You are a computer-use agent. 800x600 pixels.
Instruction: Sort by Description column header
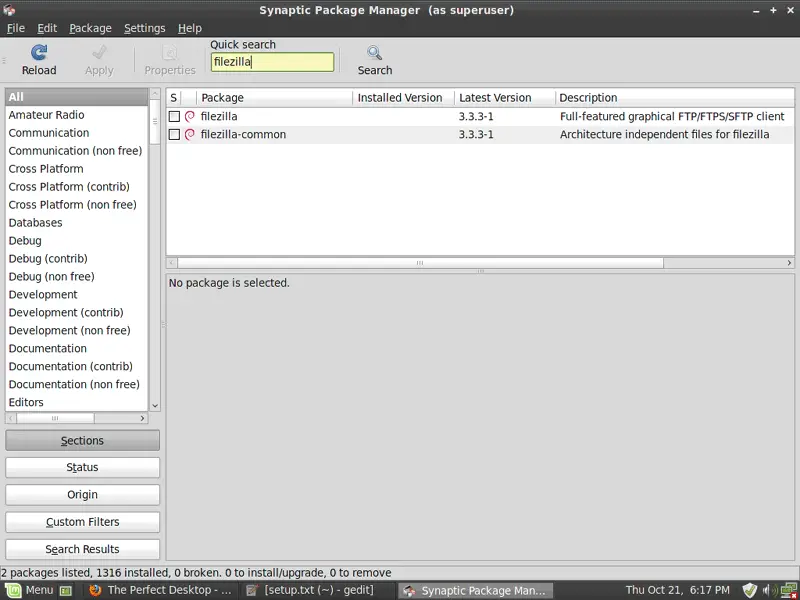(x=674, y=97)
